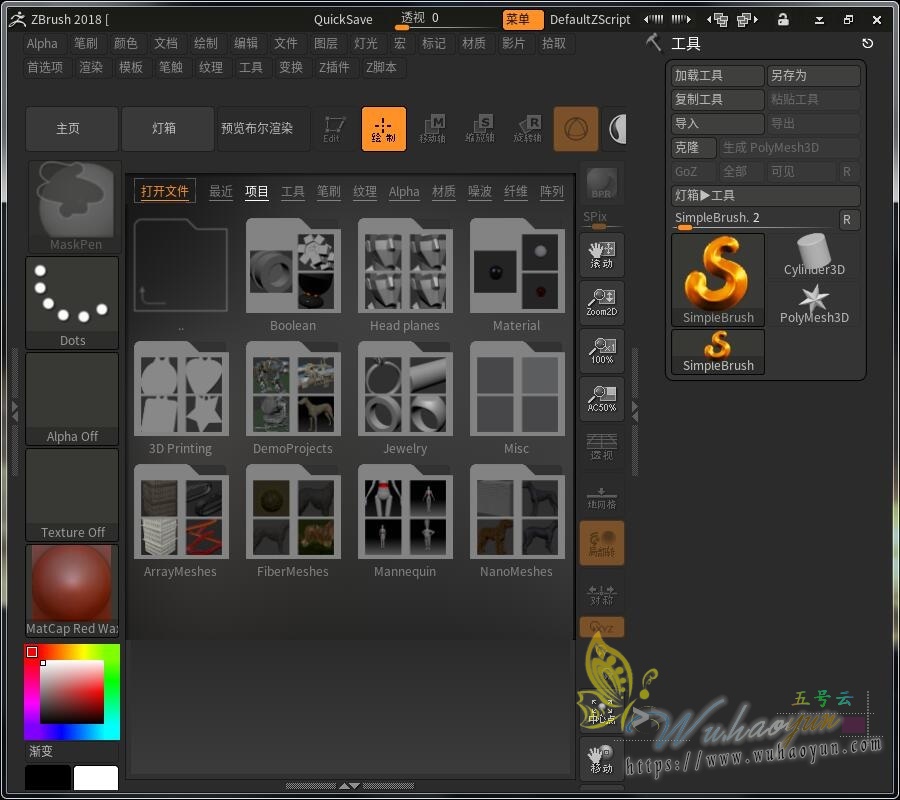
Task: Select the Cylinder3D tool
Action: coord(814,256)
